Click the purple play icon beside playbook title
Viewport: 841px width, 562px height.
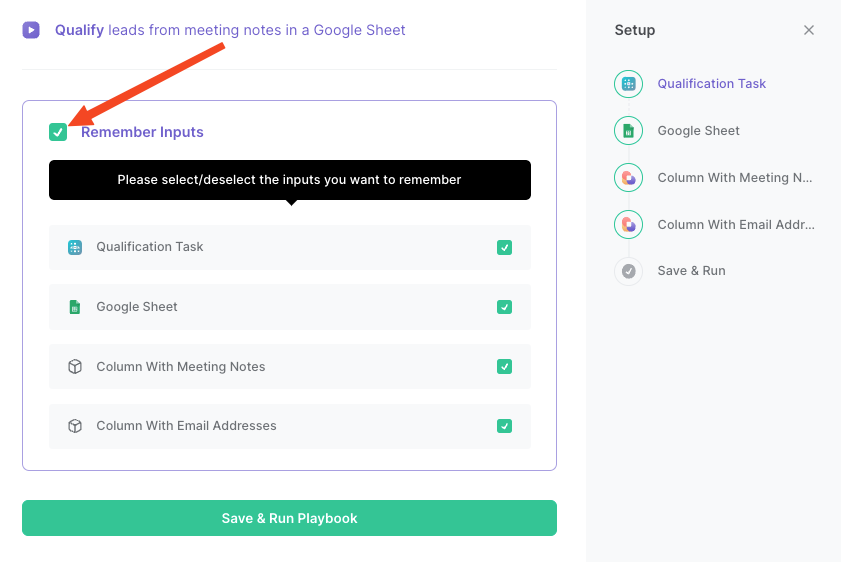pyautogui.click(x=31, y=30)
